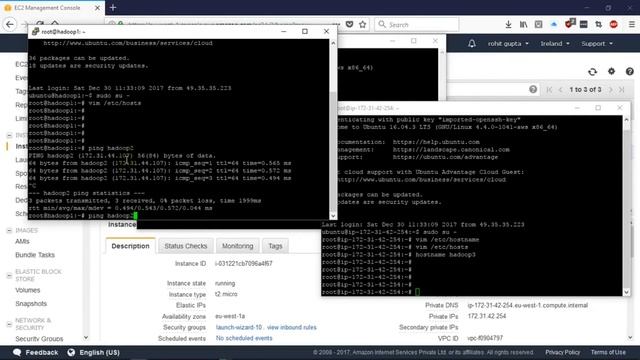This screenshot has height=360, width=640.
Task: Open the browser downloads icon
Action: pyautogui.click(x=508, y=24)
